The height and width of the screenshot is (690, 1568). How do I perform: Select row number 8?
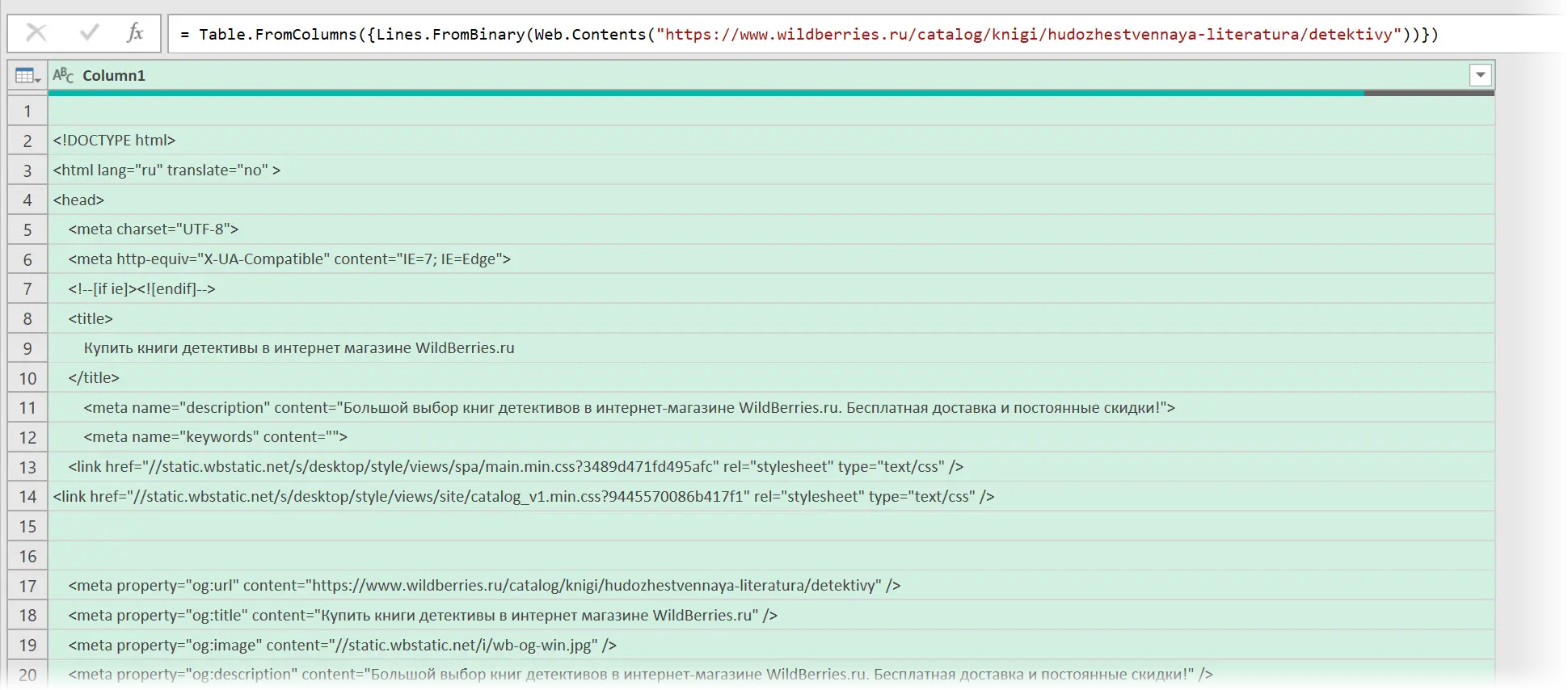pos(27,318)
